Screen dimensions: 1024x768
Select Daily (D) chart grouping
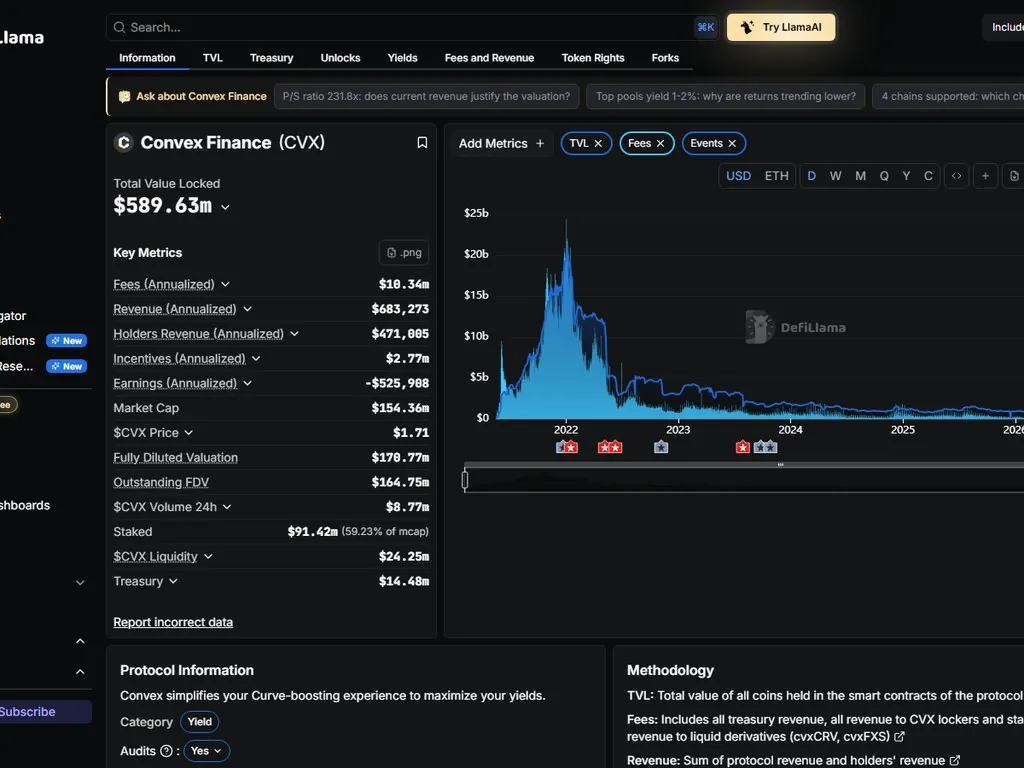[811, 176]
